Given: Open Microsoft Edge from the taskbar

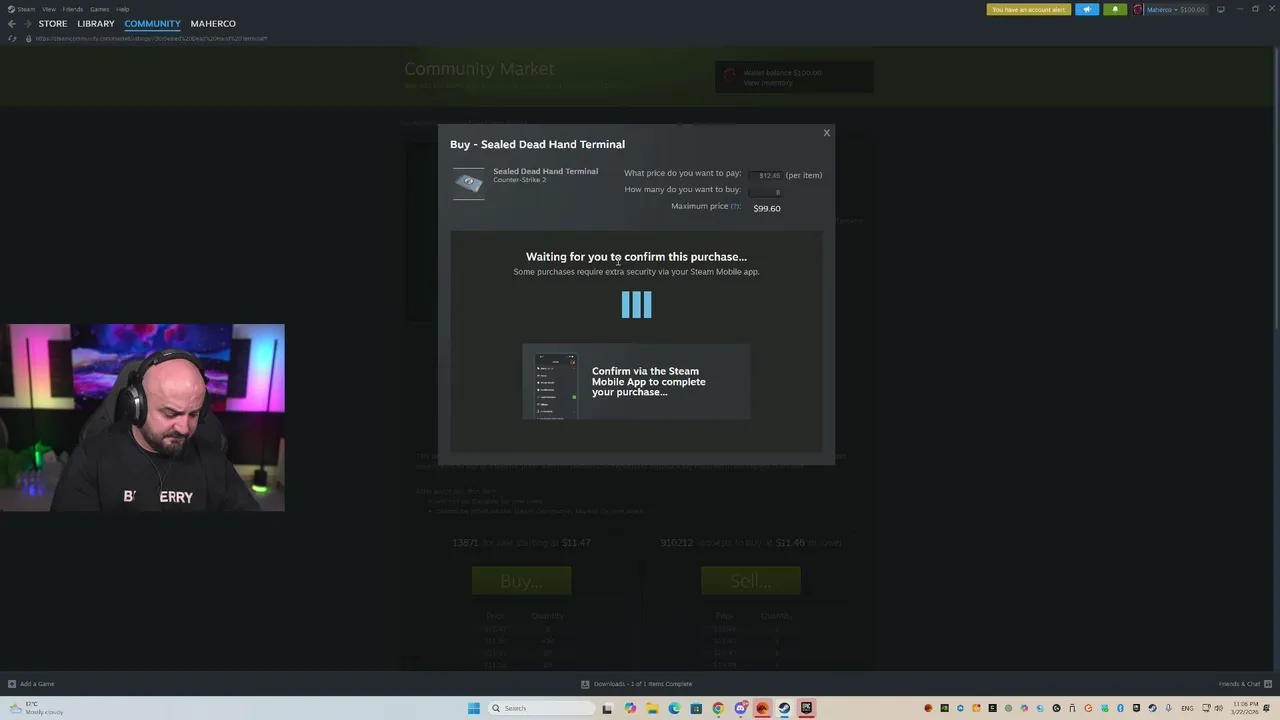Looking at the screenshot, I should (674, 708).
